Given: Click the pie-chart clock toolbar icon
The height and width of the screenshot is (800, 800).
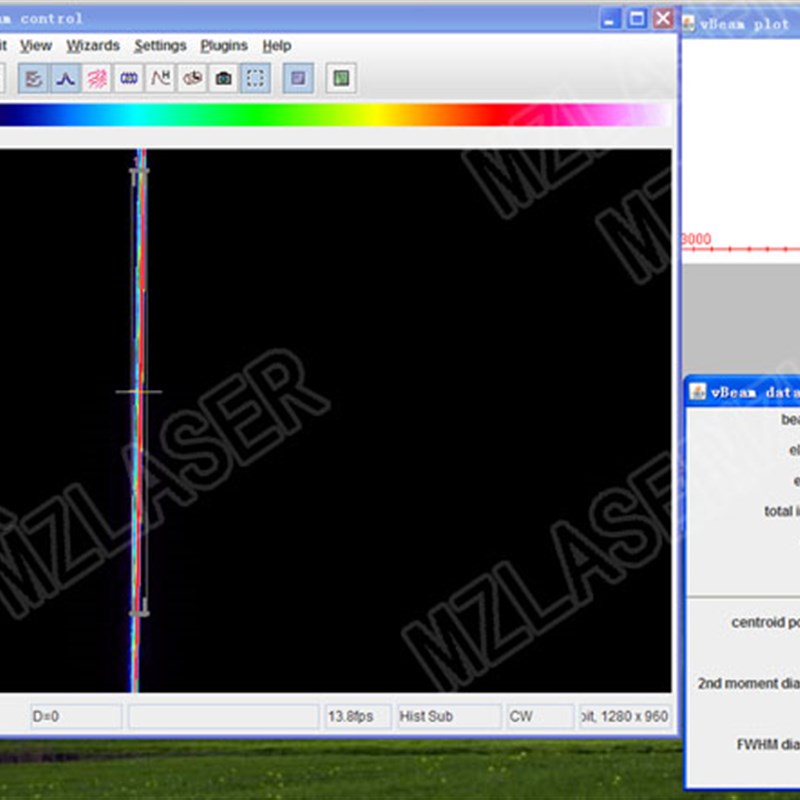Looking at the screenshot, I should tap(192, 79).
